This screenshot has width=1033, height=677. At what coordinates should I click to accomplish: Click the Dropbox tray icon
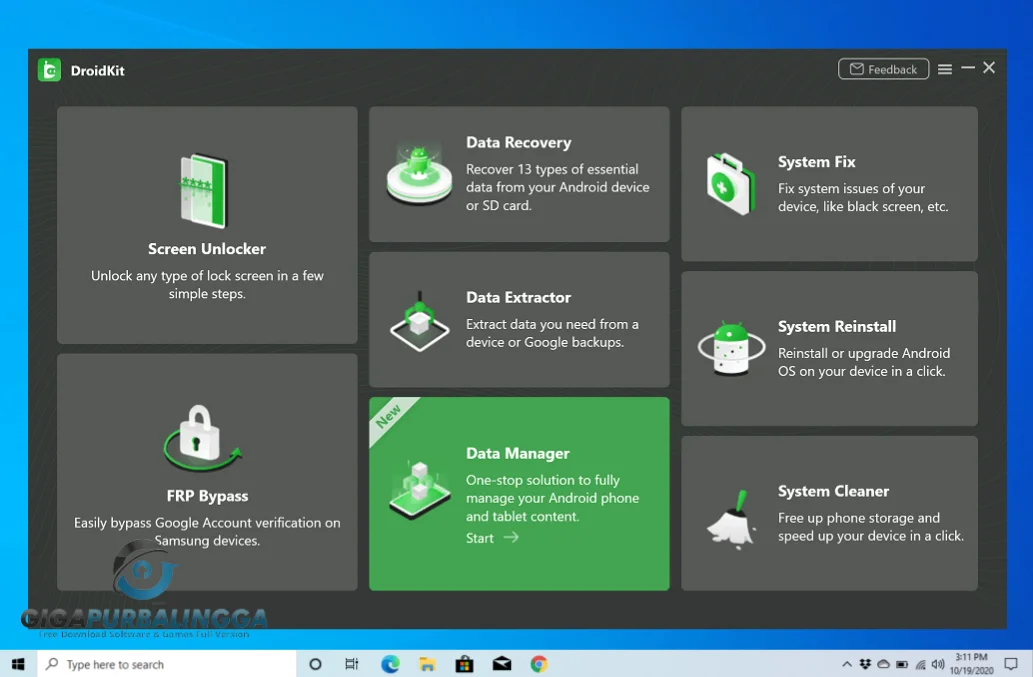tap(865, 664)
